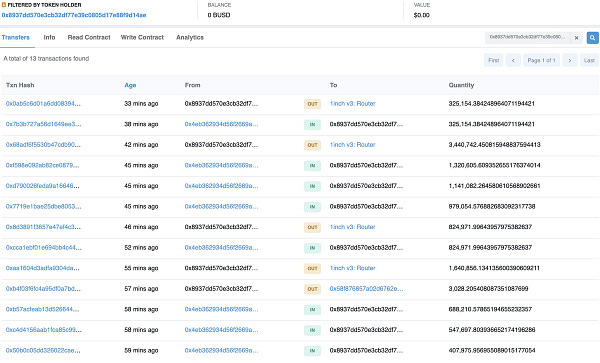Go to the previous page arrow
The width and height of the screenshot is (600, 363).
click(x=513, y=60)
